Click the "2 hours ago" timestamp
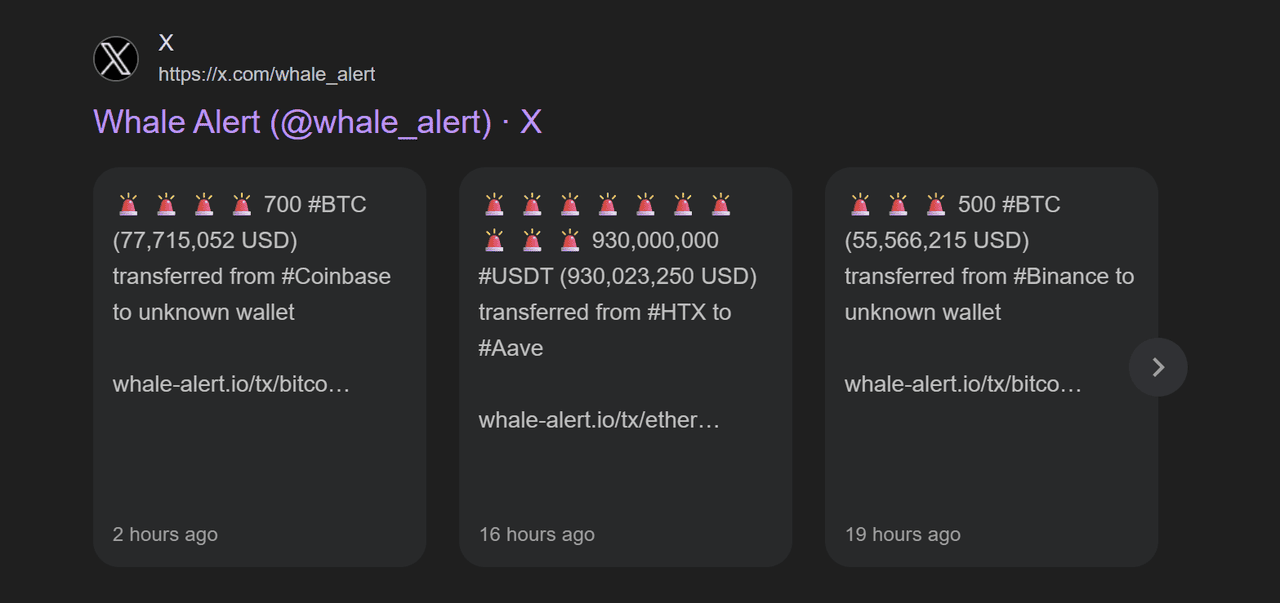Viewport: 1280px width, 603px height. 165,534
